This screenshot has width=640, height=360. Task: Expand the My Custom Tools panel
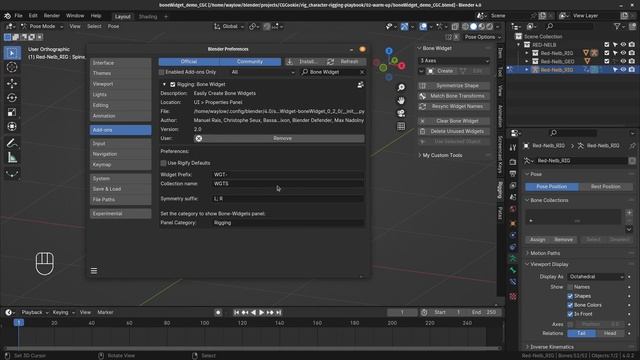pyautogui.click(x=442, y=156)
